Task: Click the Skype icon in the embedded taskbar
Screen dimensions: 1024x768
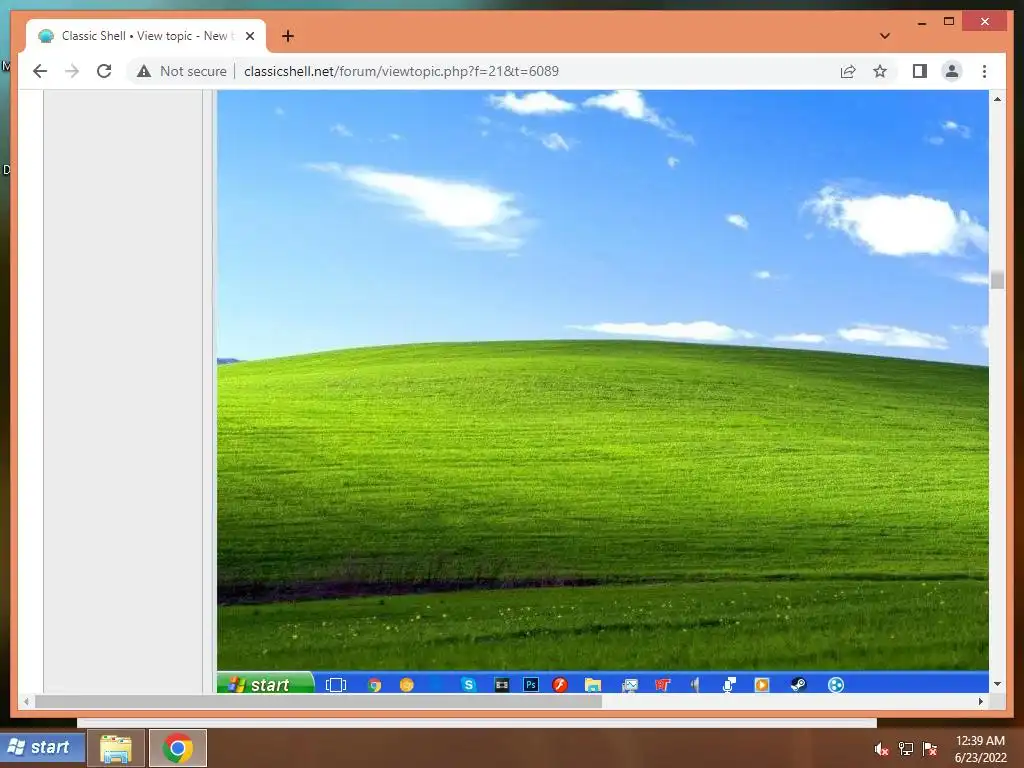Action: click(x=468, y=684)
